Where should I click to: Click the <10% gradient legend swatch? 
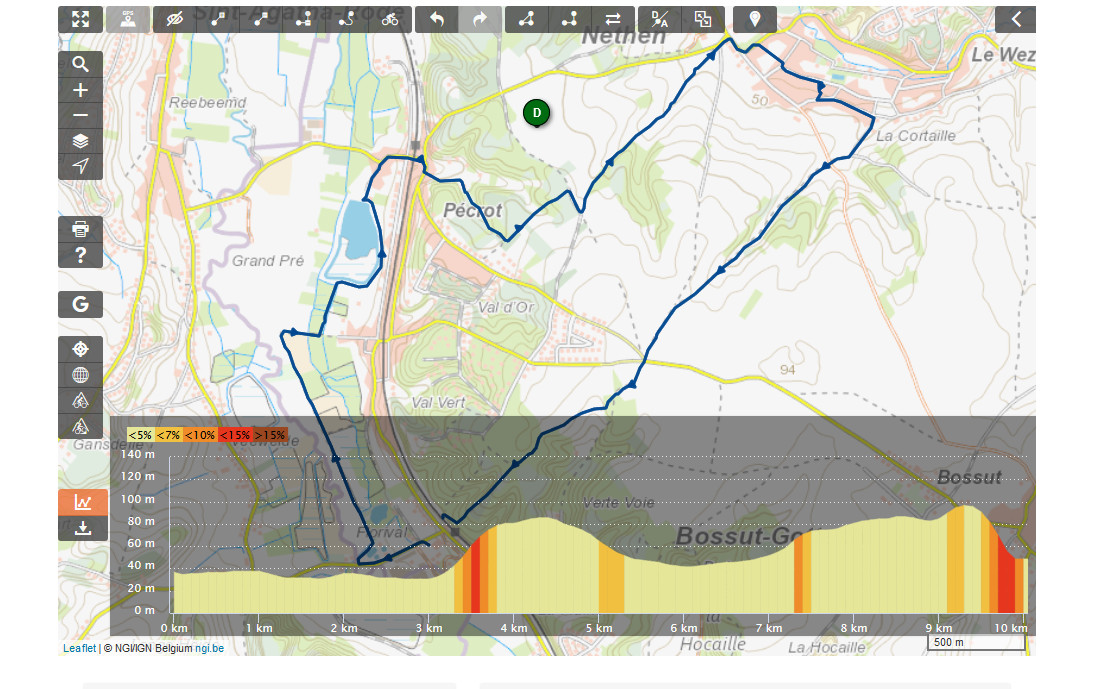coord(199,435)
